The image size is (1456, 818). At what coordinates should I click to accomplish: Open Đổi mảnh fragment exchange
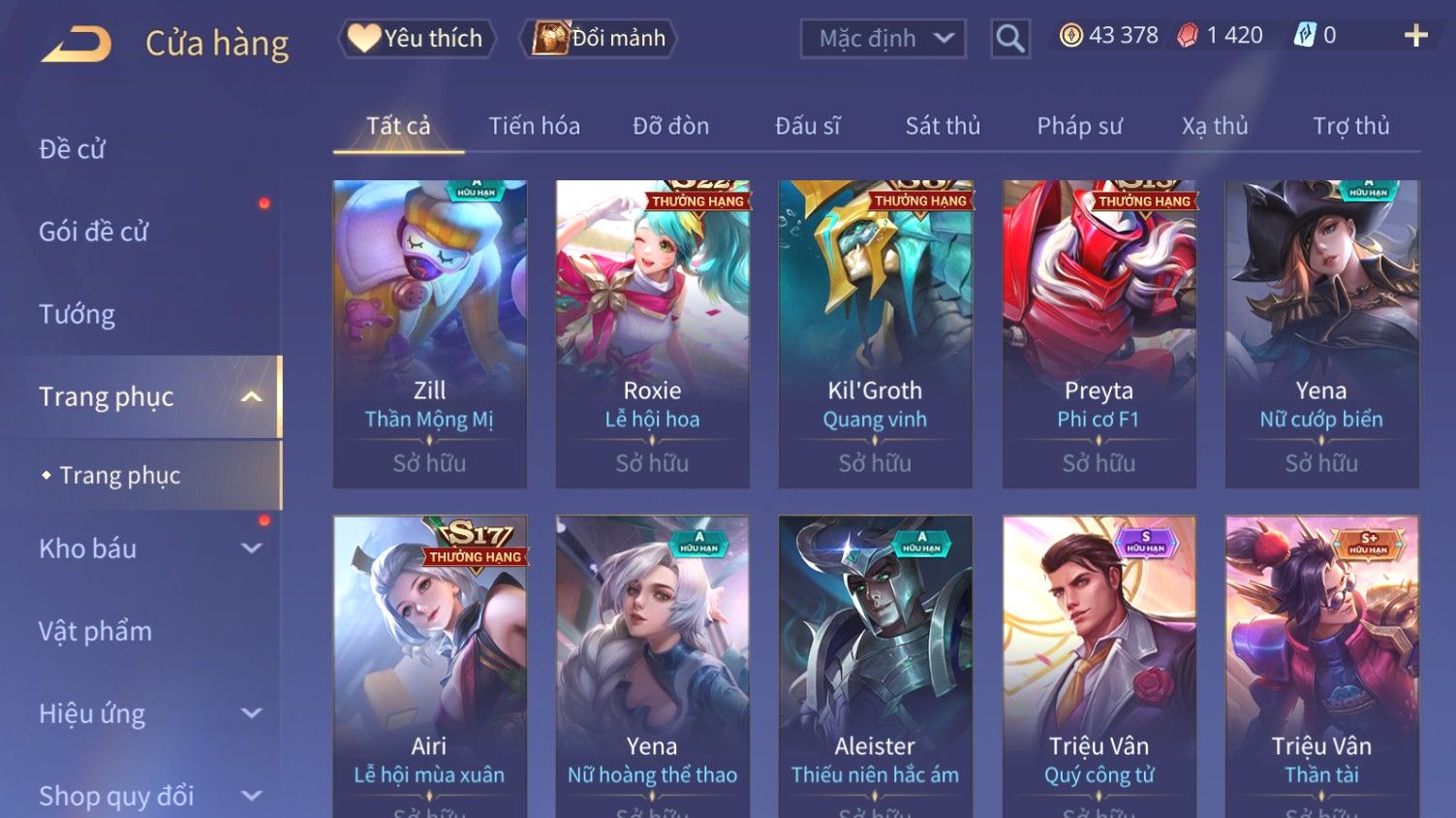[600, 39]
